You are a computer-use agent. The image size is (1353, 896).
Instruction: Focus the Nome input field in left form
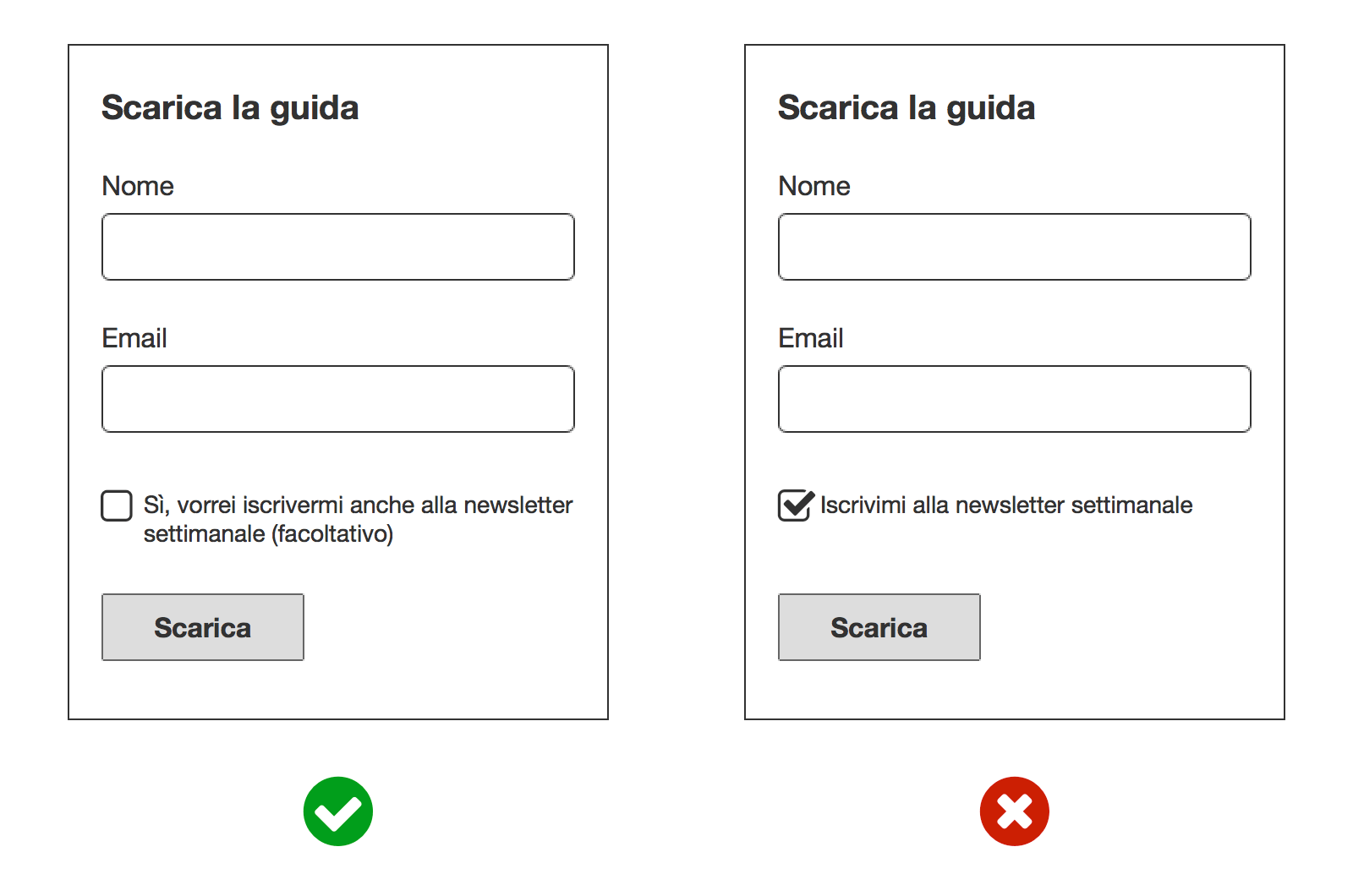(x=338, y=247)
